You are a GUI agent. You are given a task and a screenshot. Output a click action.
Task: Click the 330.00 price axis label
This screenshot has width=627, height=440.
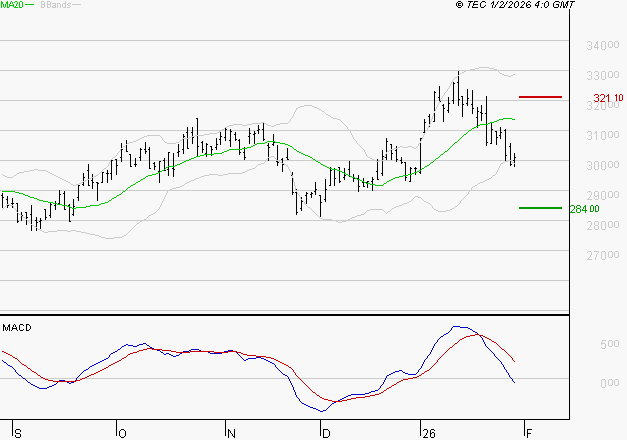pos(603,75)
